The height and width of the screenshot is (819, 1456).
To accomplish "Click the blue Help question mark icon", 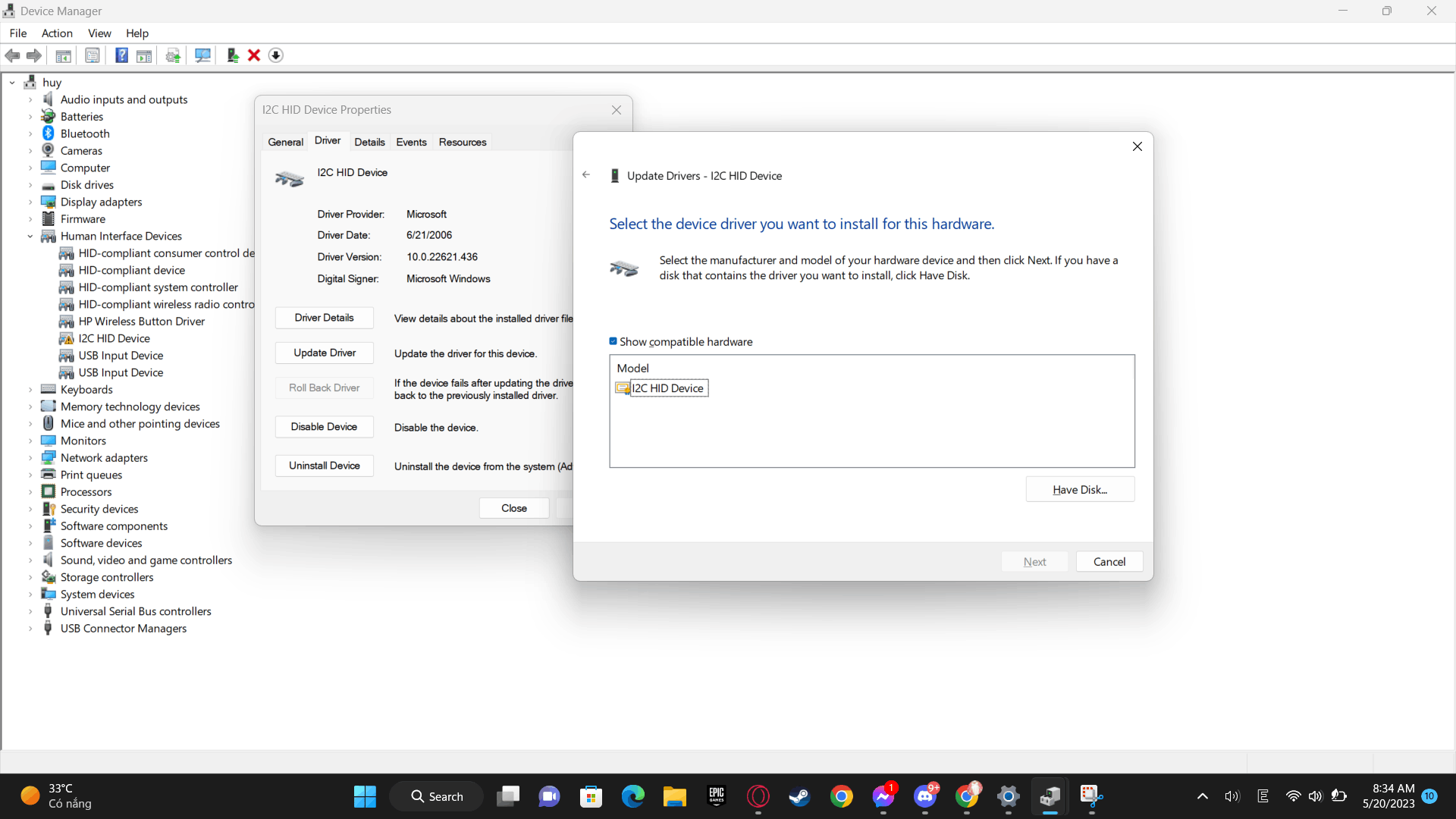I will tap(121, 55).
